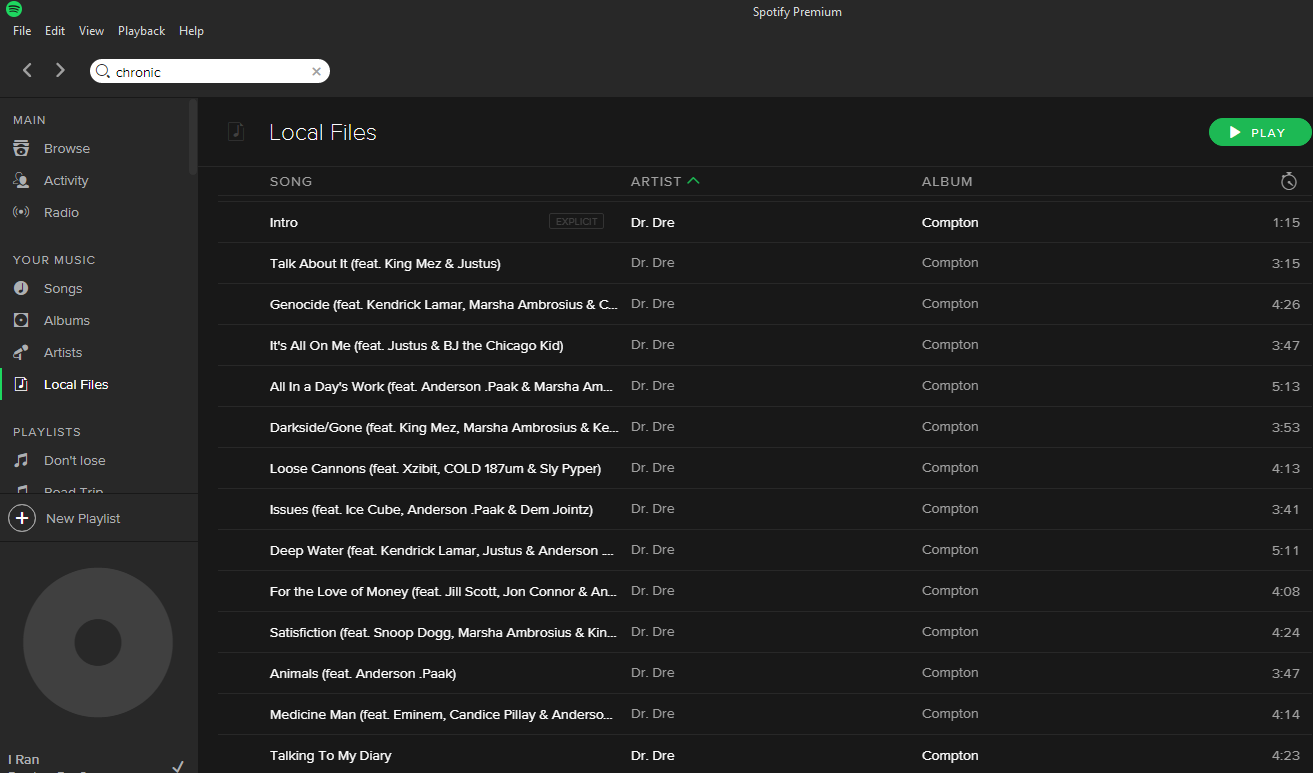Screen dimensions: 1313x773
Task: Click the file icon beside the Local Files heading
Action: click(236, 132)
